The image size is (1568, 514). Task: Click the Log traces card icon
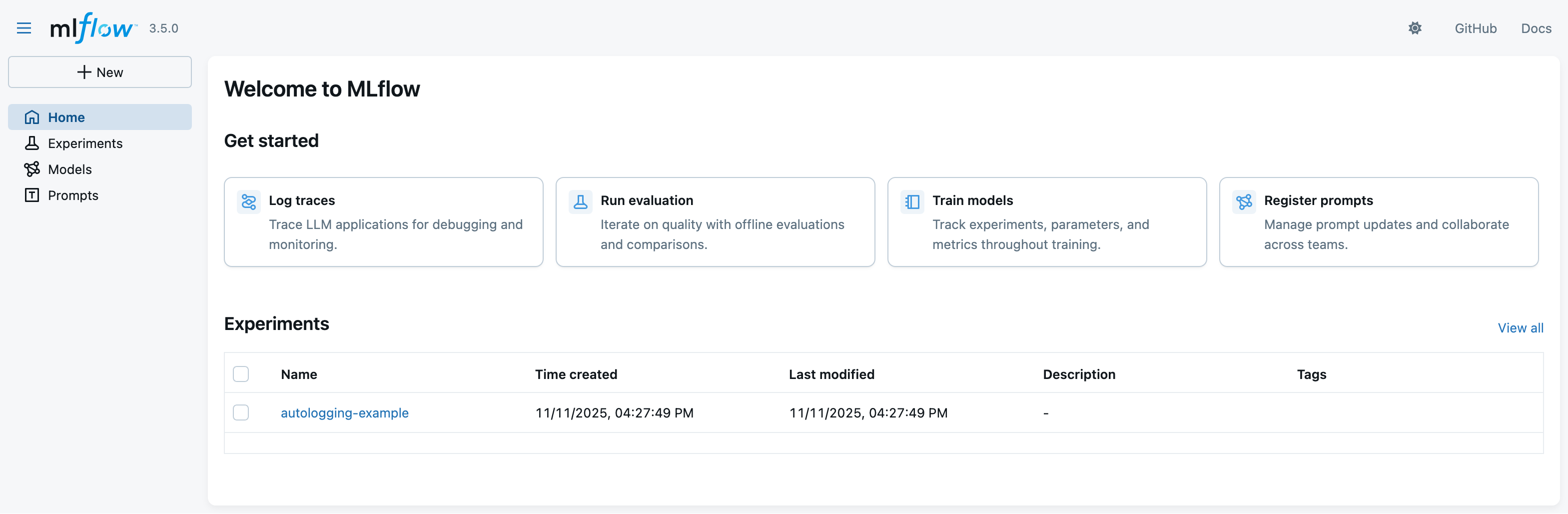pos(248,201)
